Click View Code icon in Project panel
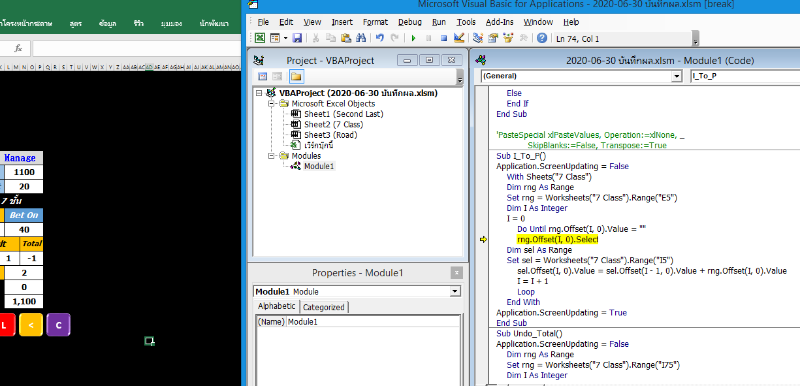The height and width of the screenshot is (386, 800). 263,76
